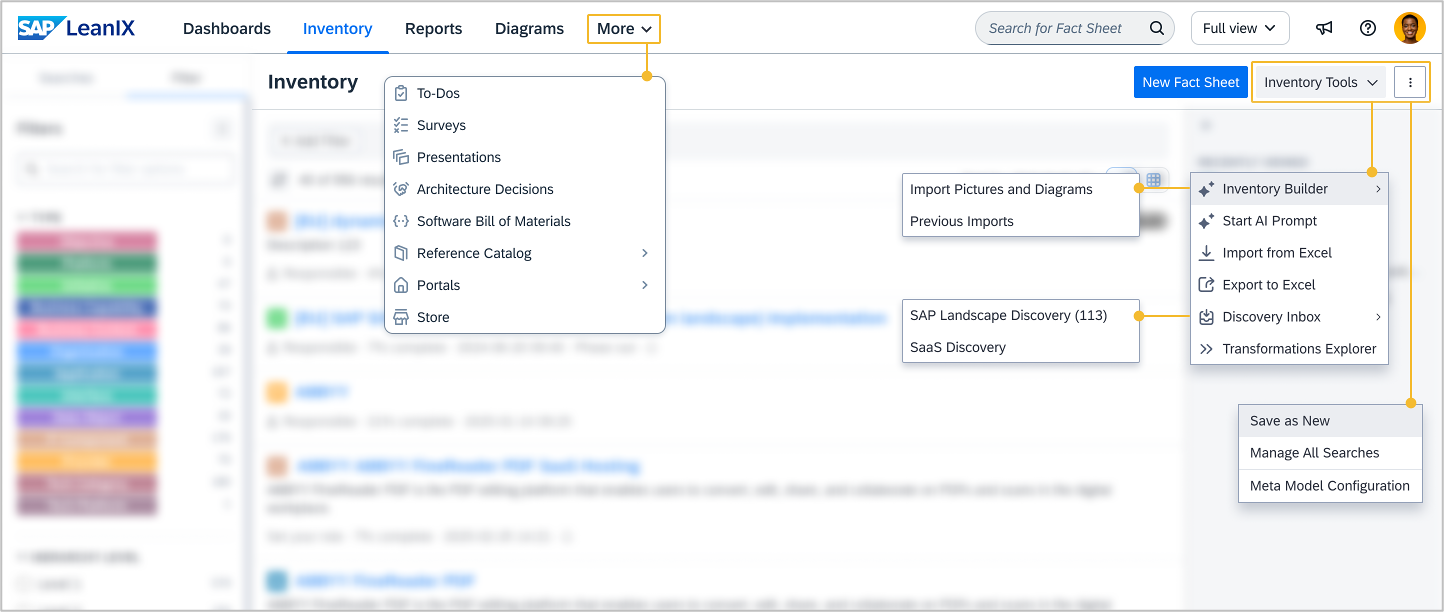Click the To-Dos clipboard icon

click(401, 93)
